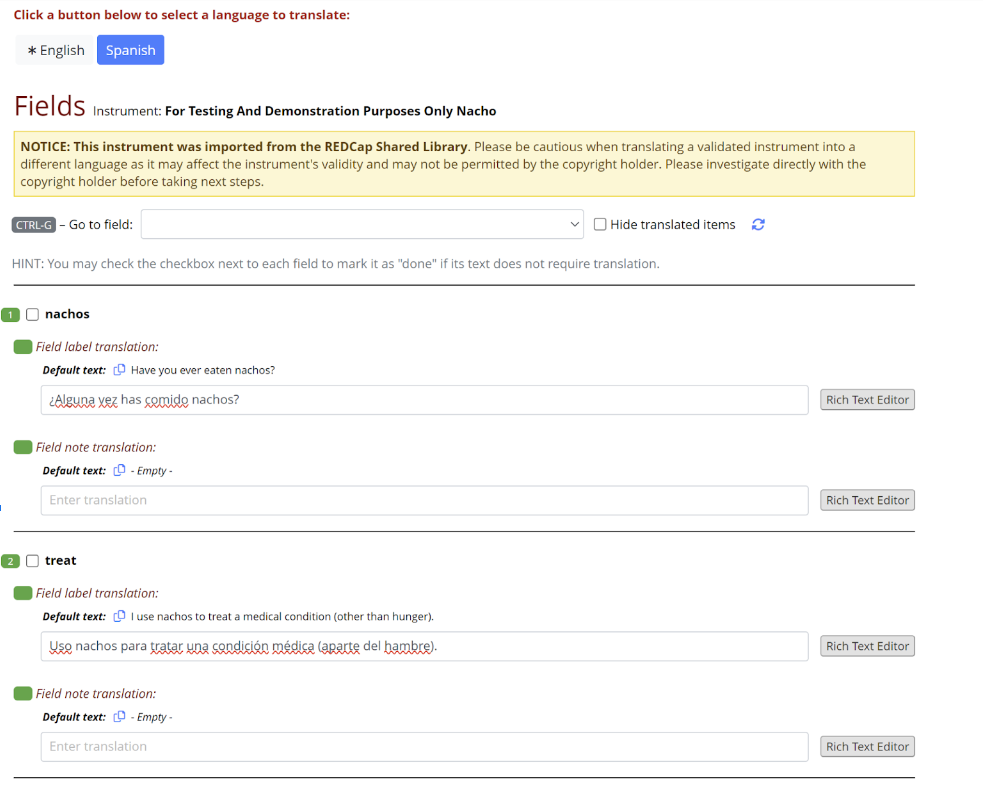Copy default text icon for treat field note
This screenshot has height=791, width=983.
[119, 717]
